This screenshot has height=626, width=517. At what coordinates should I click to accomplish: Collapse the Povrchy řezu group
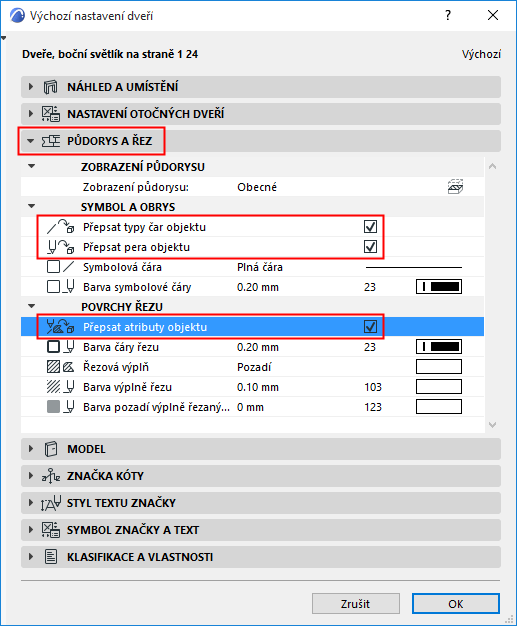point(32,307)
